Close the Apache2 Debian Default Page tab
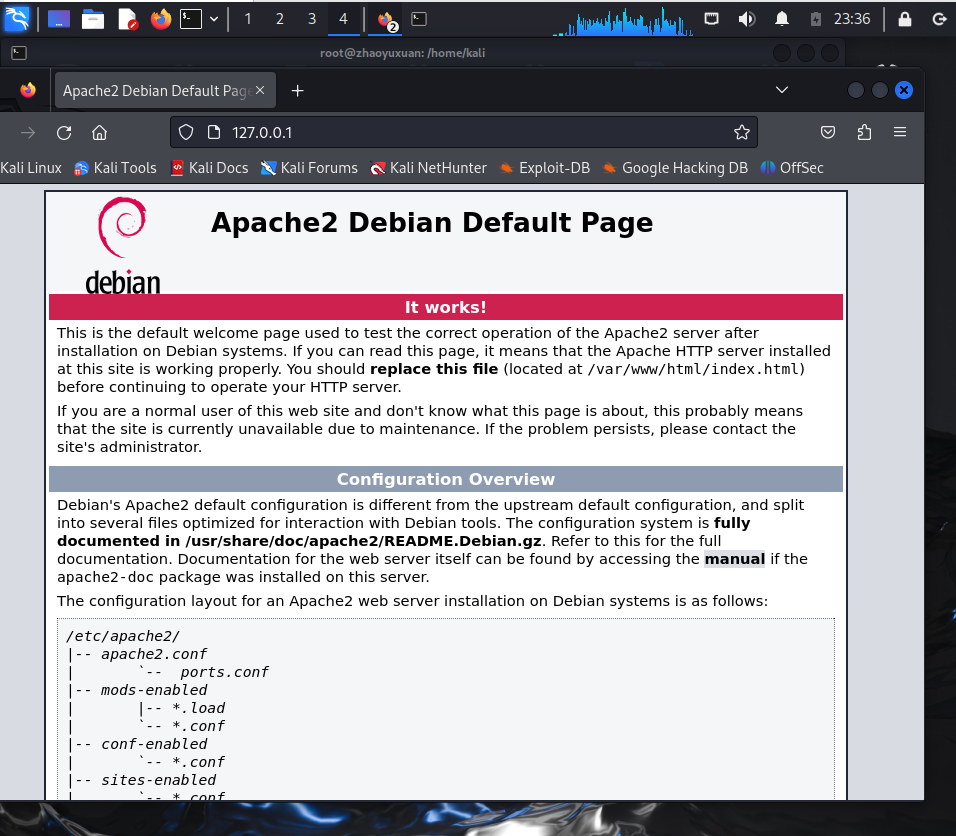This screenshot has width=956, height=836. pos(260,91)
